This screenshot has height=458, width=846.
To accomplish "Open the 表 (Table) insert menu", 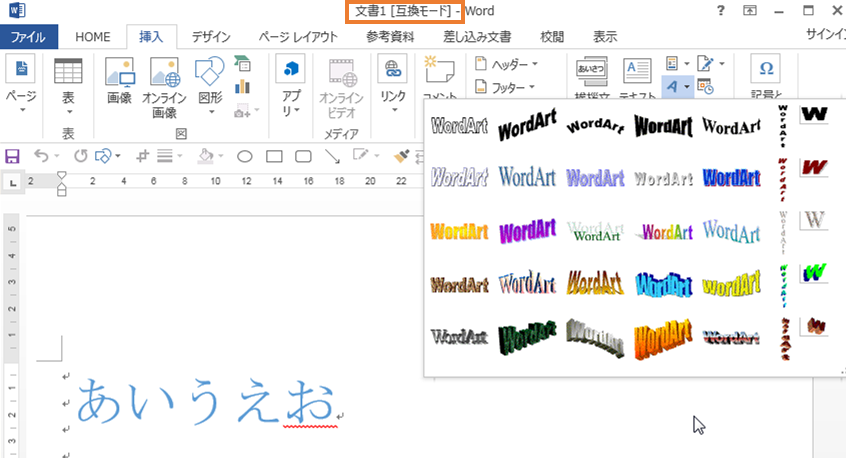I will click(68, 85).
